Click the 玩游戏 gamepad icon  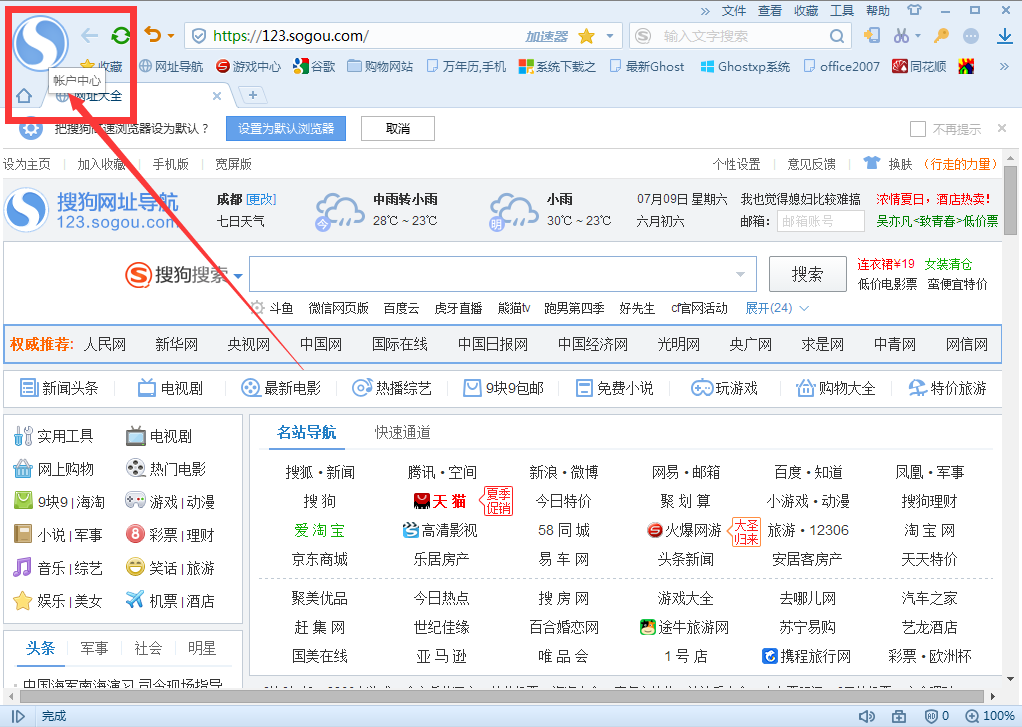[701, 388]
